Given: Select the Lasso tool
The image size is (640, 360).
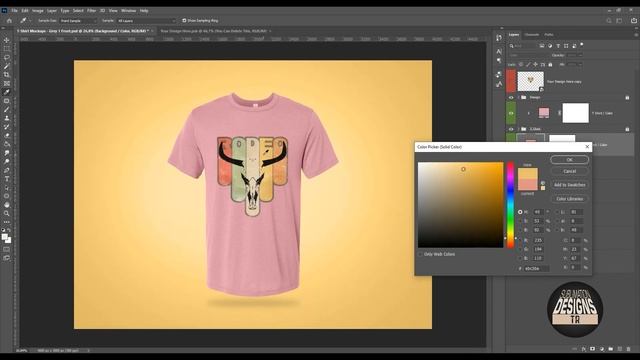Looking at the screenshot, I should coord(7,57).
